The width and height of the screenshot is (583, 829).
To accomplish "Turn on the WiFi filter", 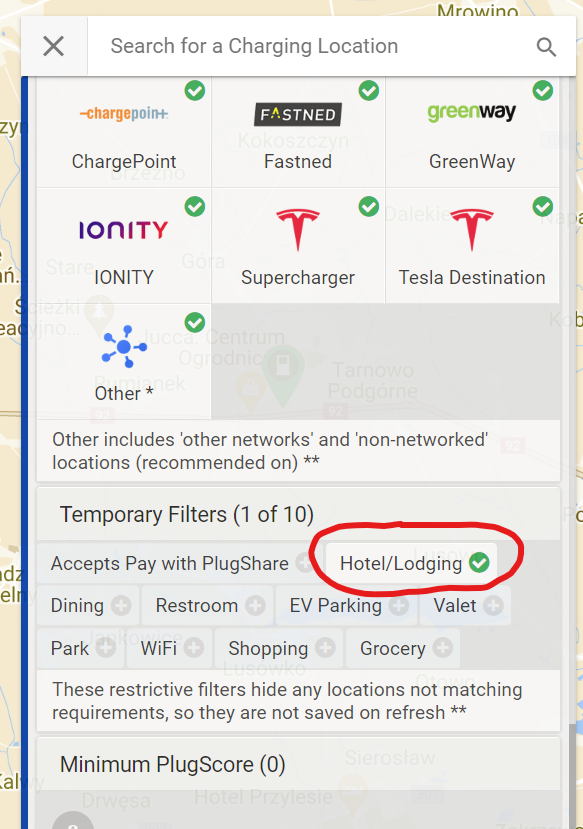I will coord(170,648).
